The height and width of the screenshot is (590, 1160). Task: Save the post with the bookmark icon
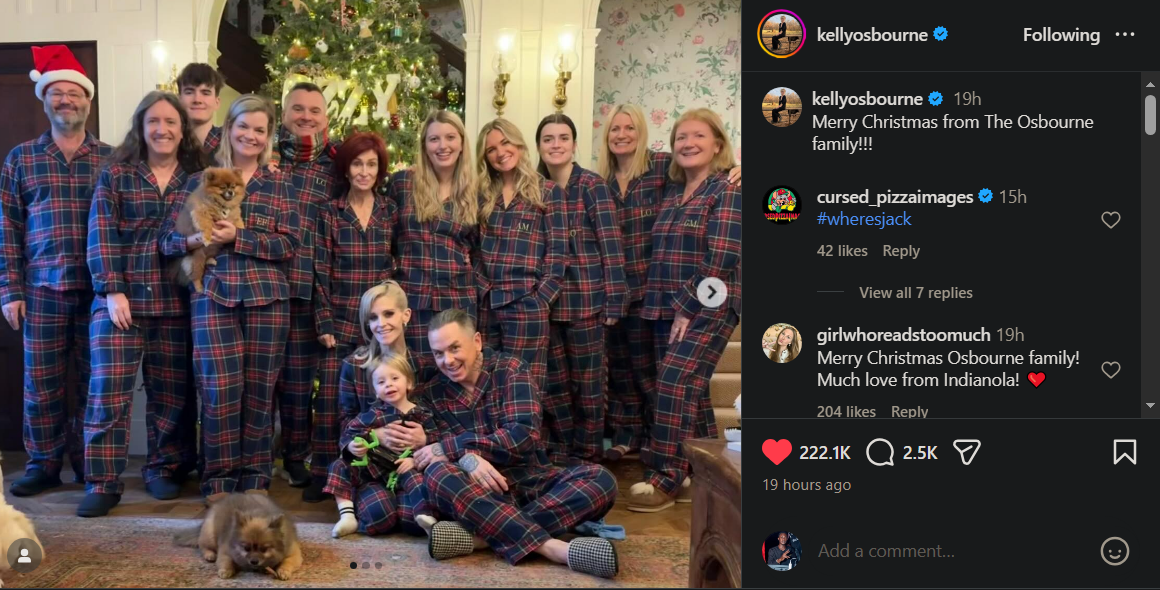1124,453
